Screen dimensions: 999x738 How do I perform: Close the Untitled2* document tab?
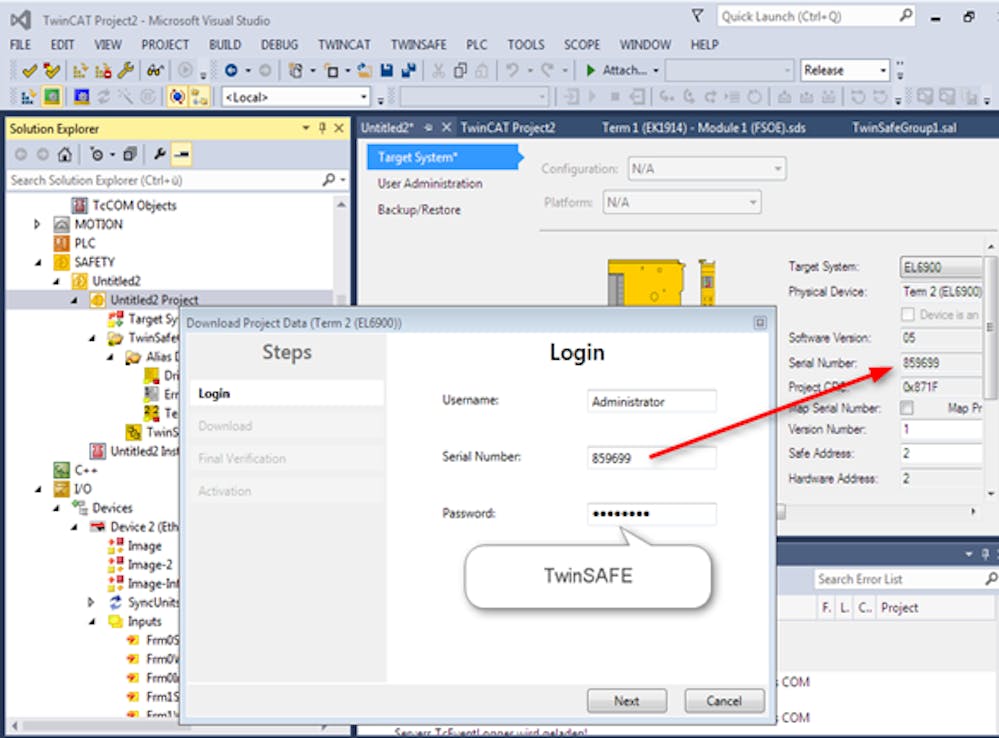[x=447, y=127]
